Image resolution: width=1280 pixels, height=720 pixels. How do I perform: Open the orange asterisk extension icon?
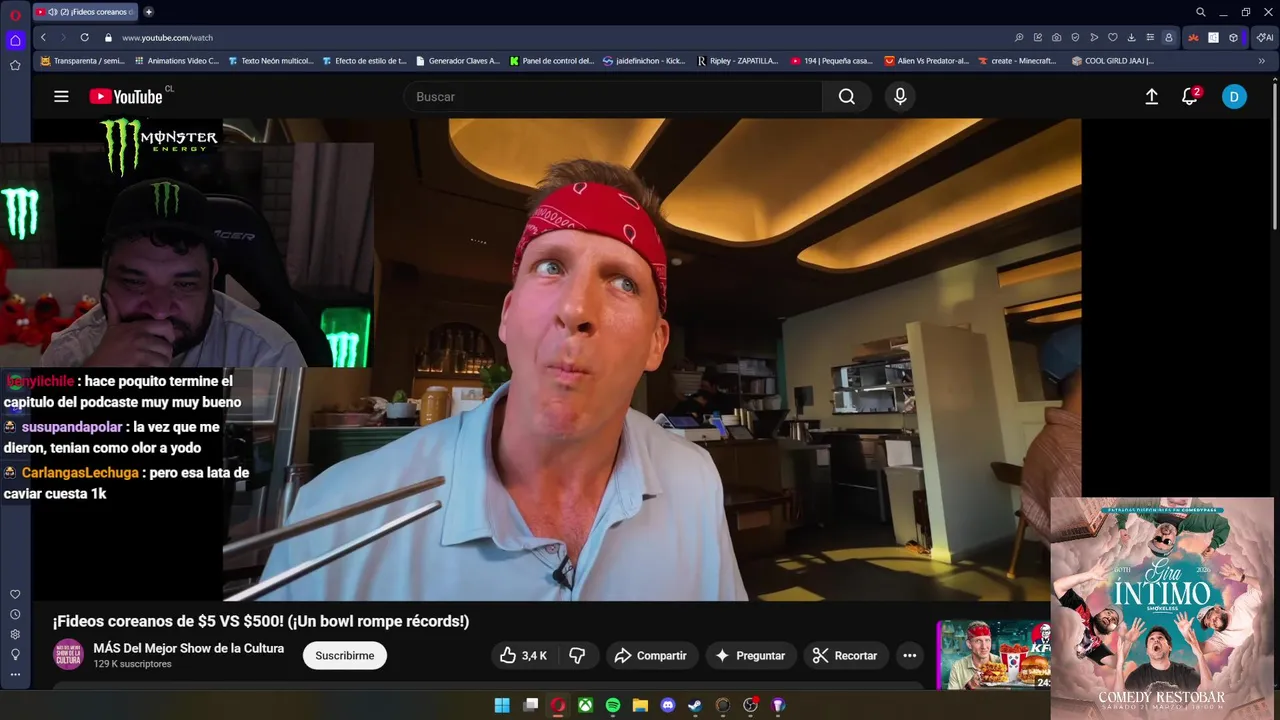point(1193,37)
